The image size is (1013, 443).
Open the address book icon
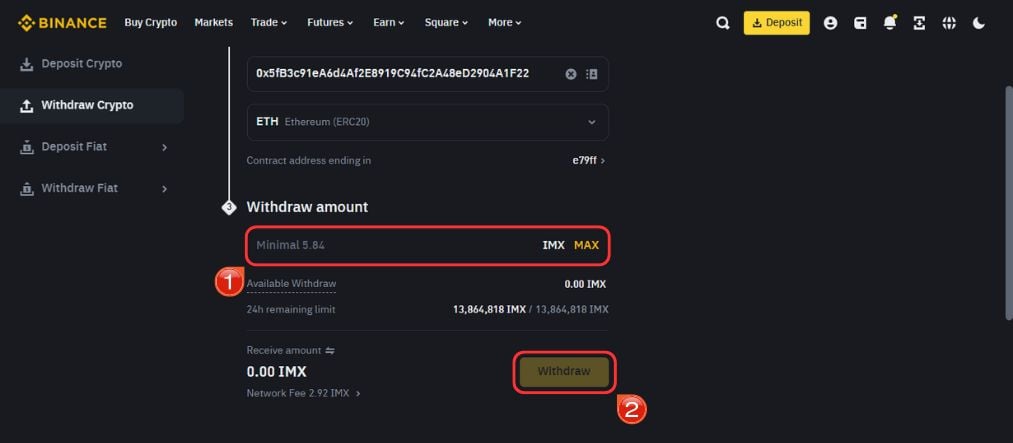pyautogui.click(x=591, y=74)
